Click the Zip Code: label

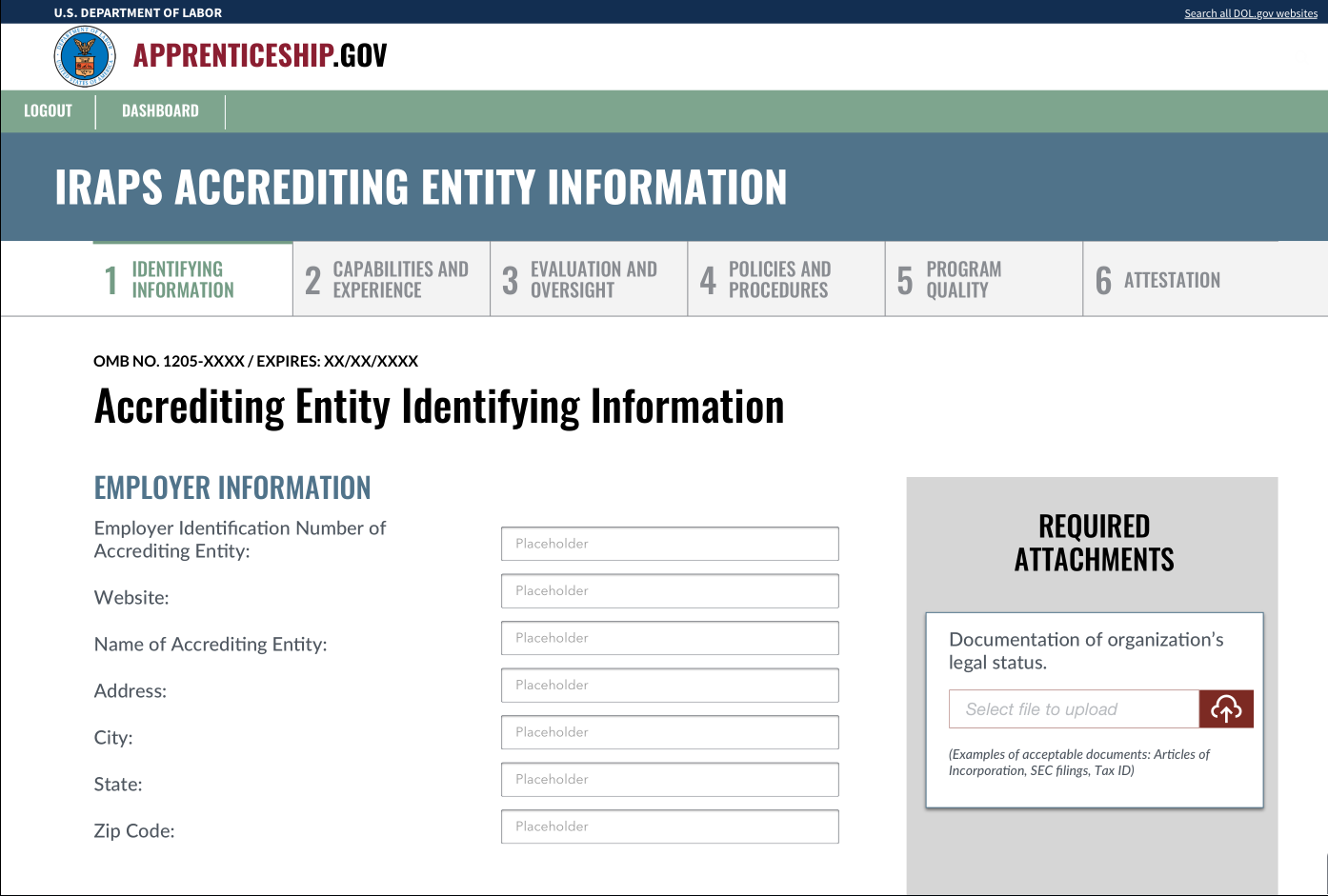tap(134, 831)
